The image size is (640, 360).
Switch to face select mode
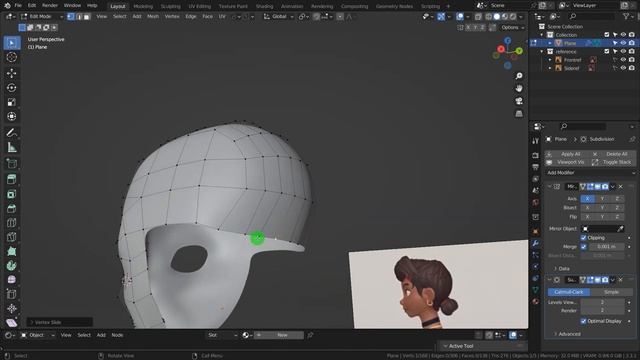[87, 17]
